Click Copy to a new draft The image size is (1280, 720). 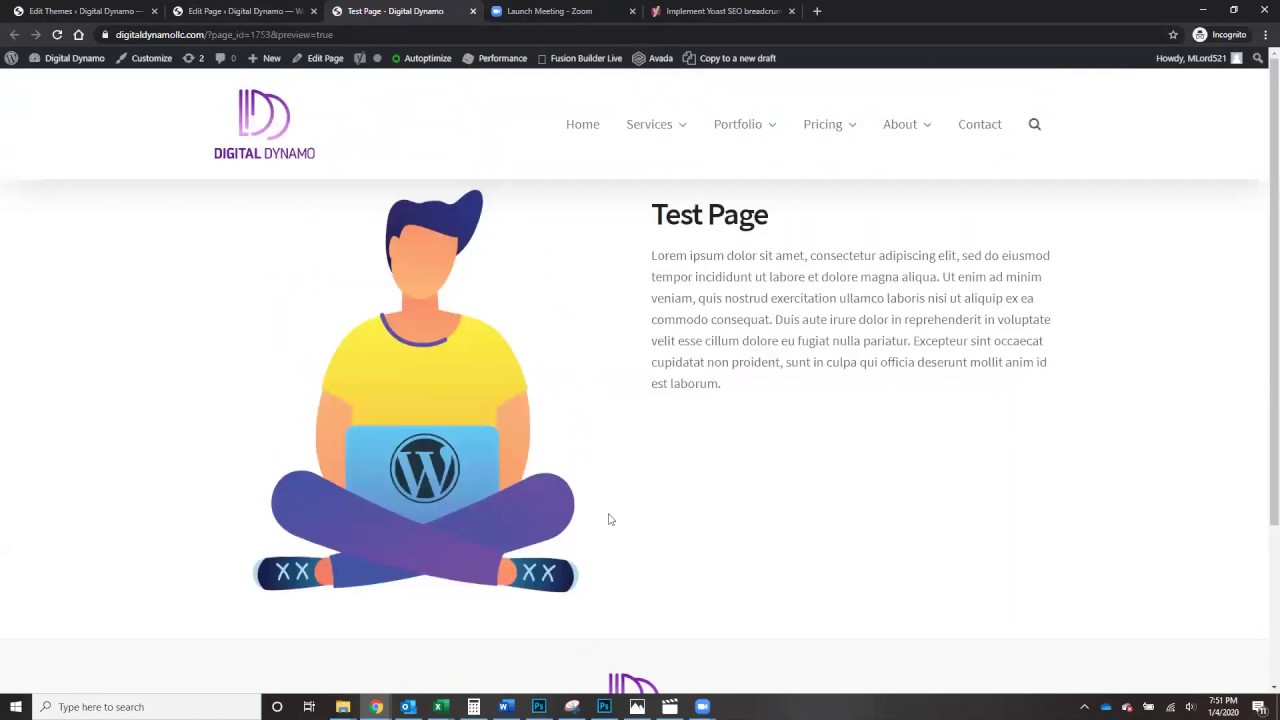pyautogui.click(x=729, y=58)
